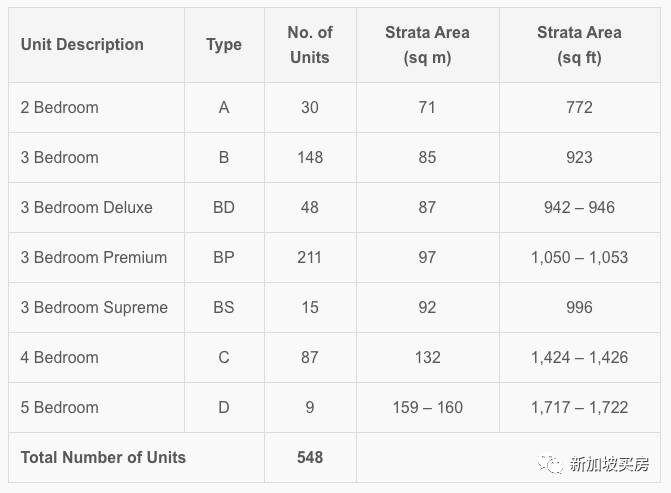Image resolution: width=671 pixels, height=493 pixels.
Task: Select the 211 units cell
Action: click(x=310, y=257)
